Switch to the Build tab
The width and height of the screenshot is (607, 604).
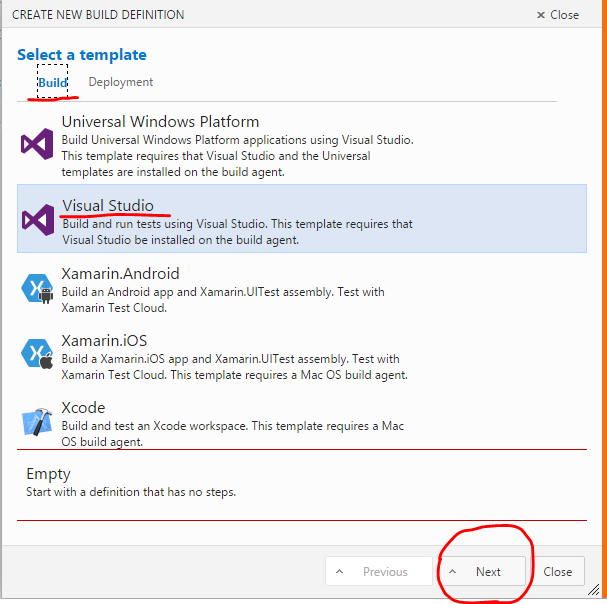point(53,82)
